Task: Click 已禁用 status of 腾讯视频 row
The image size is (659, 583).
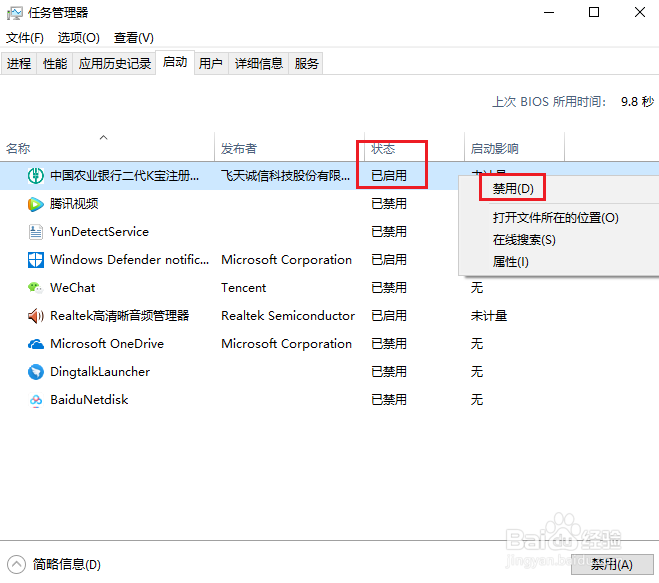Action: tap(389, 204)
